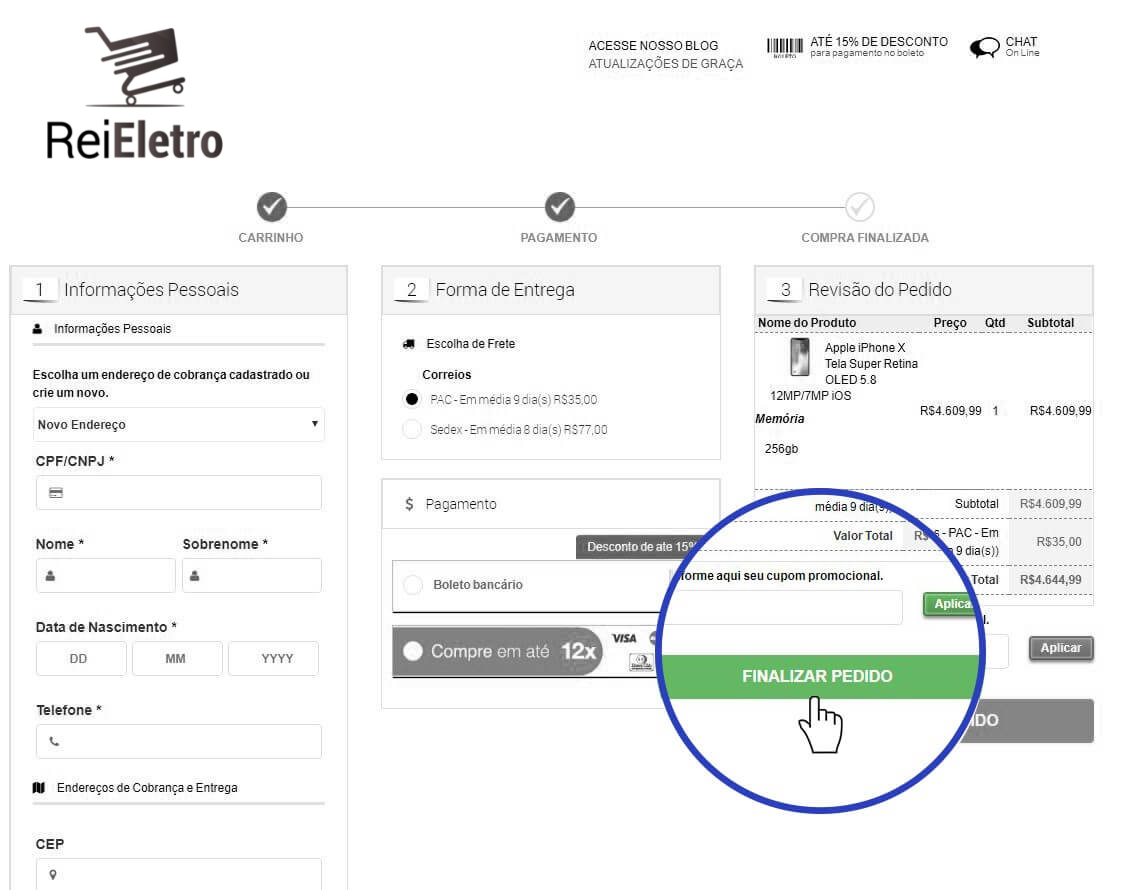The height and width of the screenshot is (890, 1121).
Task: Click the phone icon inside the Telefone field
Action: pyautogui.click(x=54, y=741)
